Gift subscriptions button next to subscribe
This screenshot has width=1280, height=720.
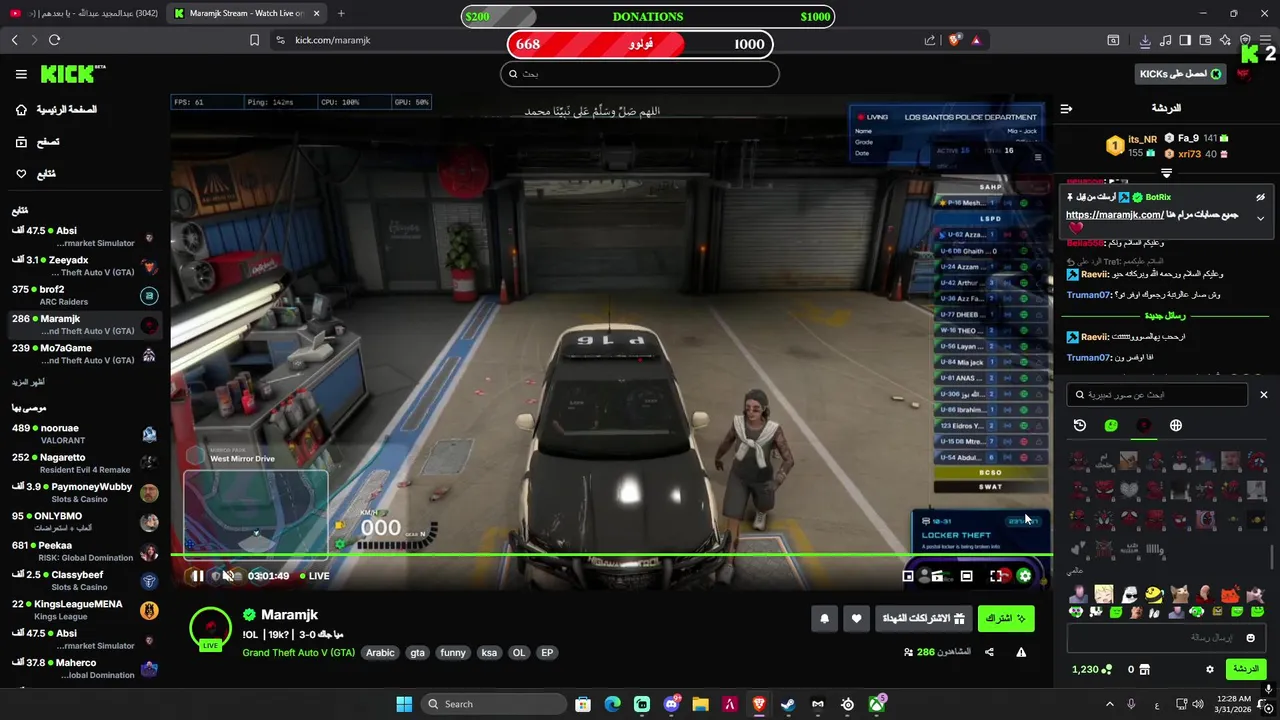click(x=923, y=619)
